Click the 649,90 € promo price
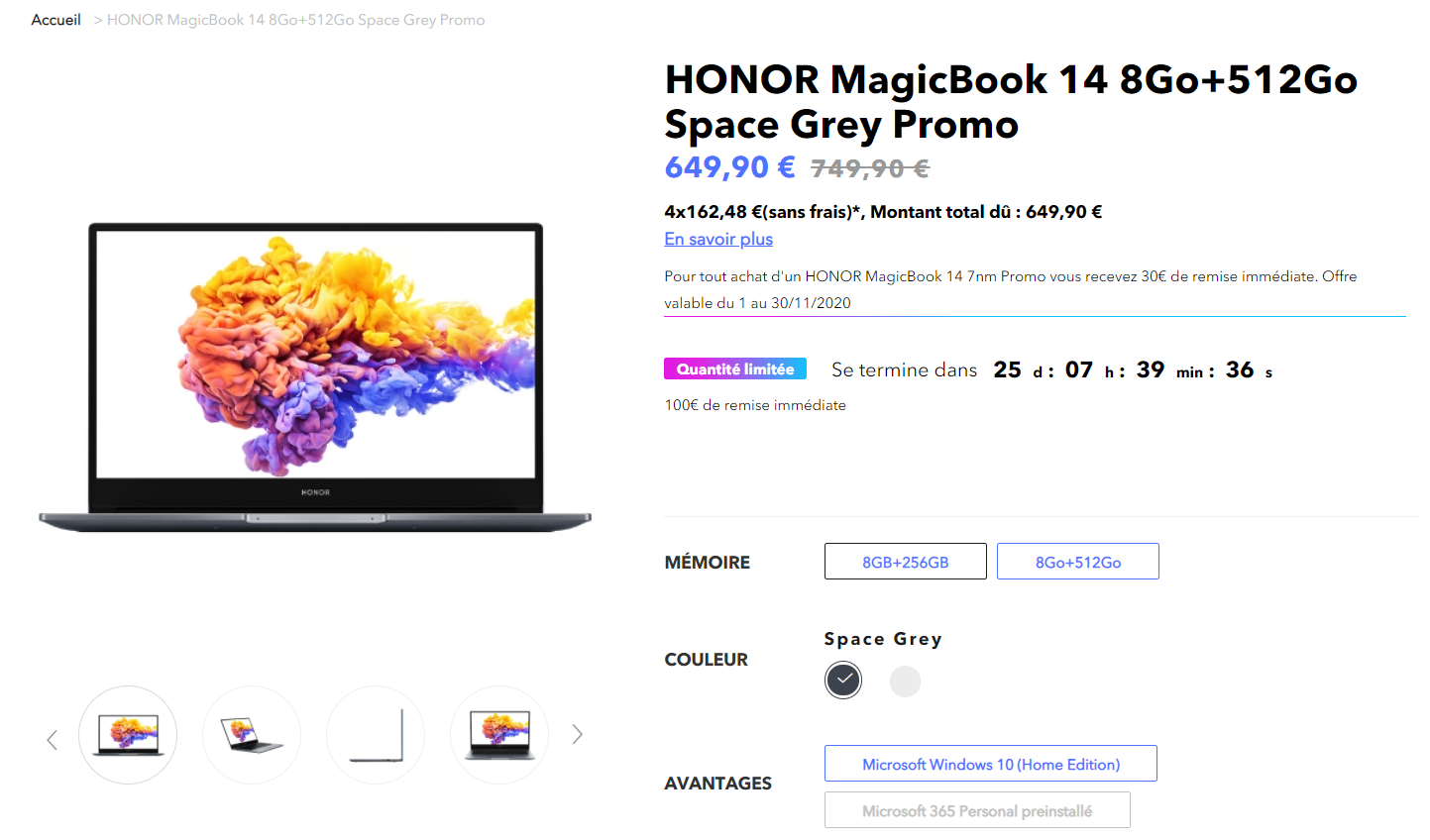 [729, 167]
